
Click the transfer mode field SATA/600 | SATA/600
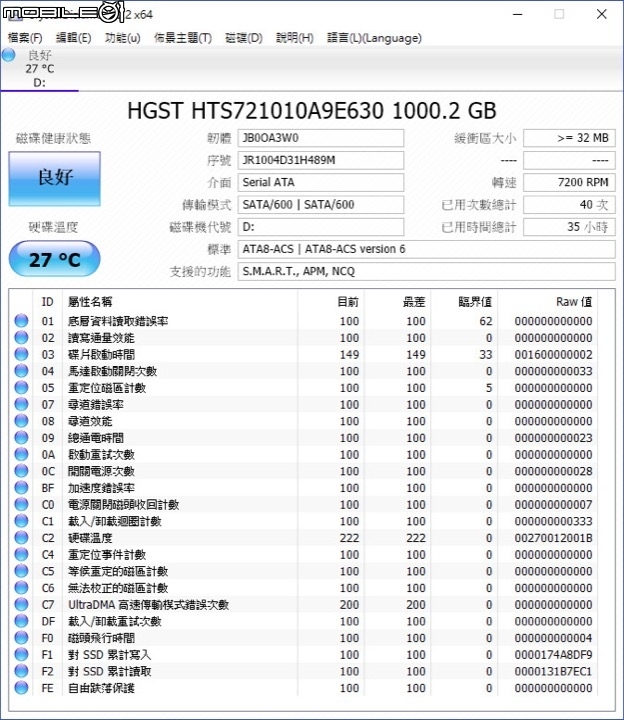coord(320,205)
